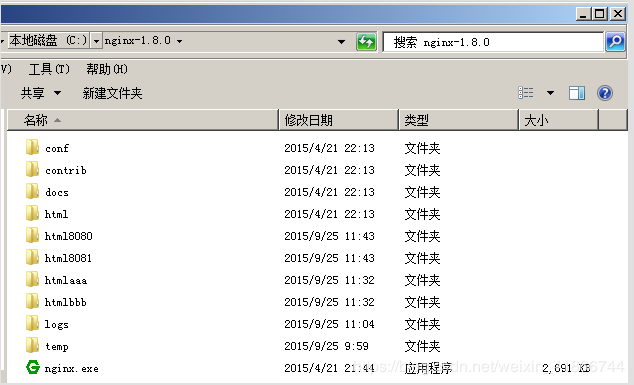This screenshot has height=385, width=634.
Task: Select the temp folder name
Action: (57, 347)
